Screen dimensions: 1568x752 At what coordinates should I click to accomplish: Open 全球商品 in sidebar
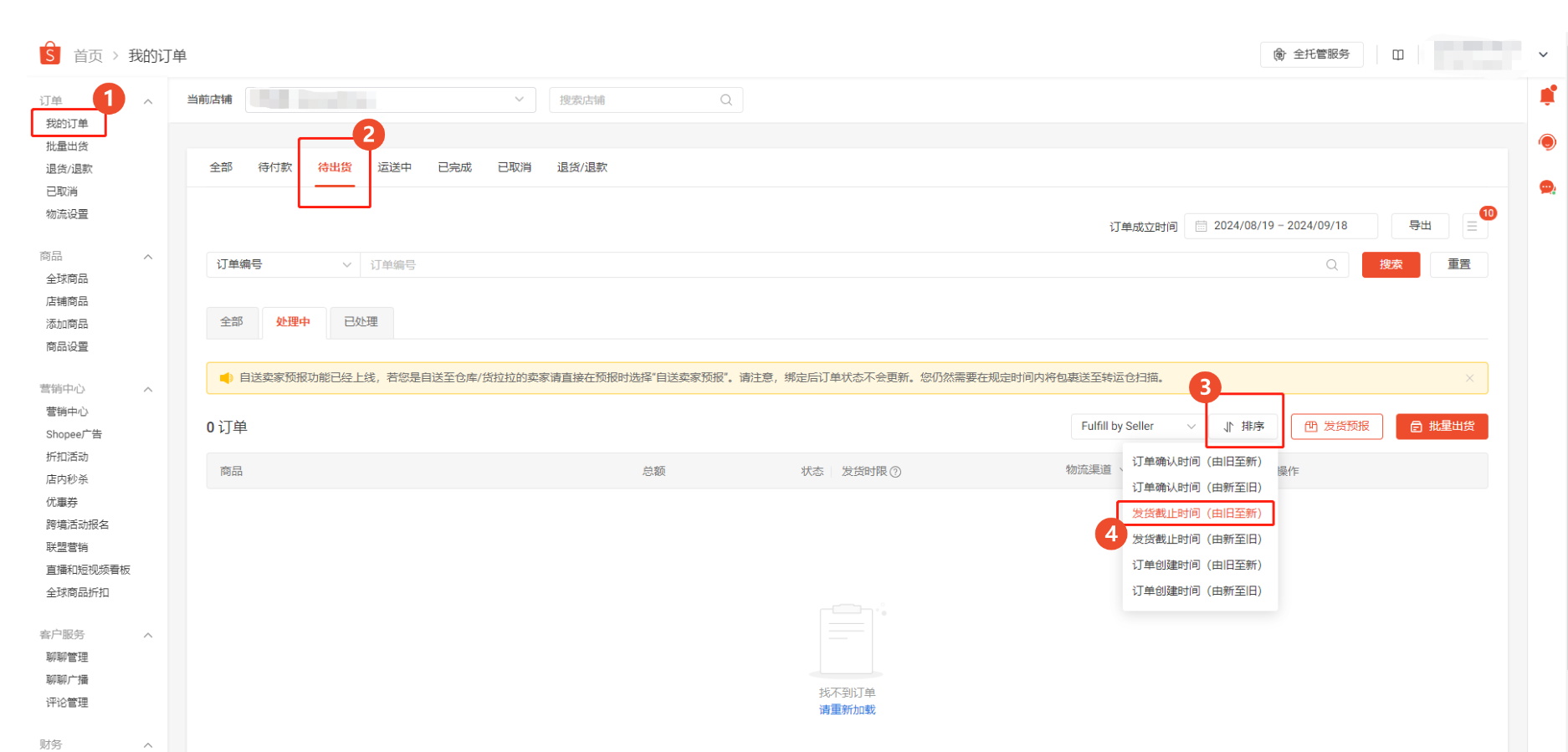[67, 279]
